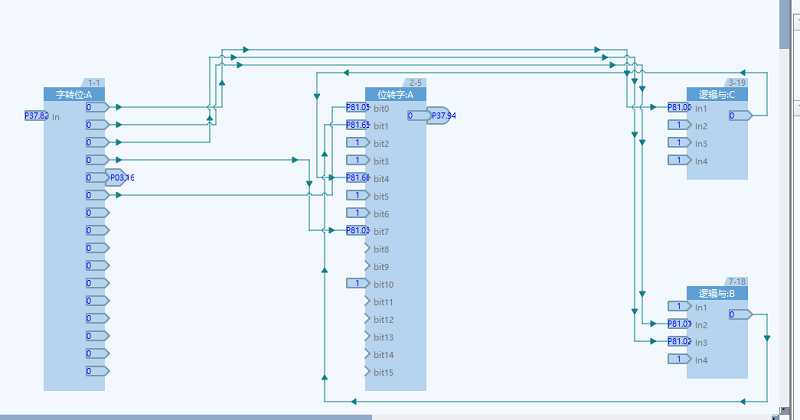This screenshot has width=800, height=420.
Task: Click the unconnected bit8 input pin
Action: coord(367,249)
